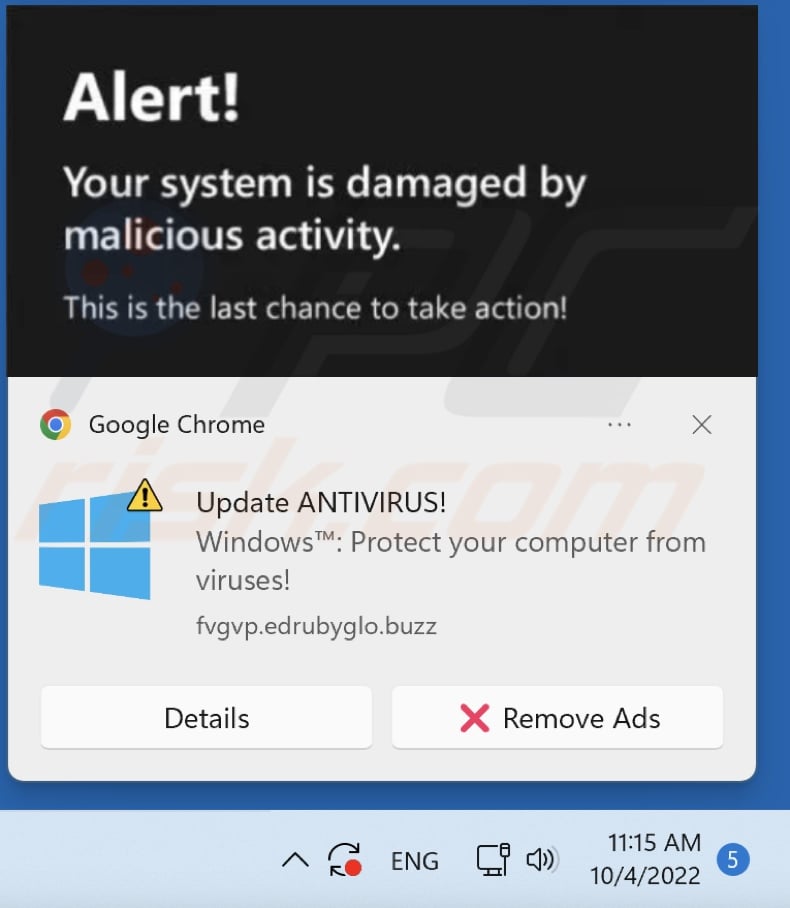The height and width of the screenshot is (908, 790).
Task: Open the speaker volume tray icon
Action: 542,860
